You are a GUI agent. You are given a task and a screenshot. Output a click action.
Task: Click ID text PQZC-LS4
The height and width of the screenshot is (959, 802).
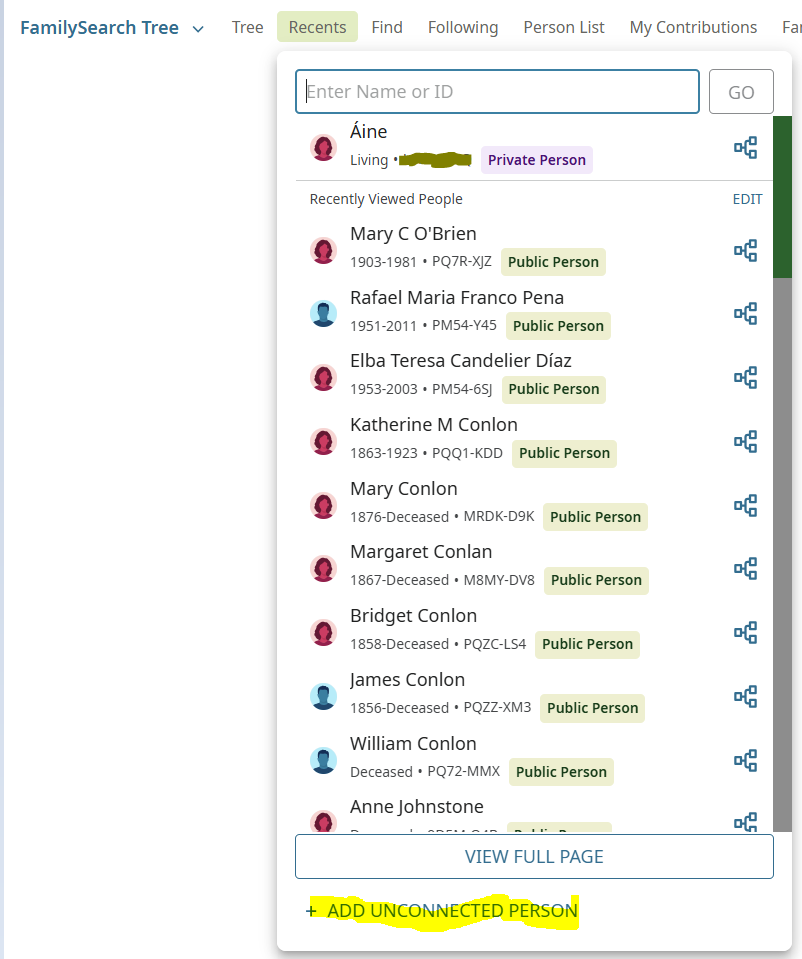click(494, 644)
